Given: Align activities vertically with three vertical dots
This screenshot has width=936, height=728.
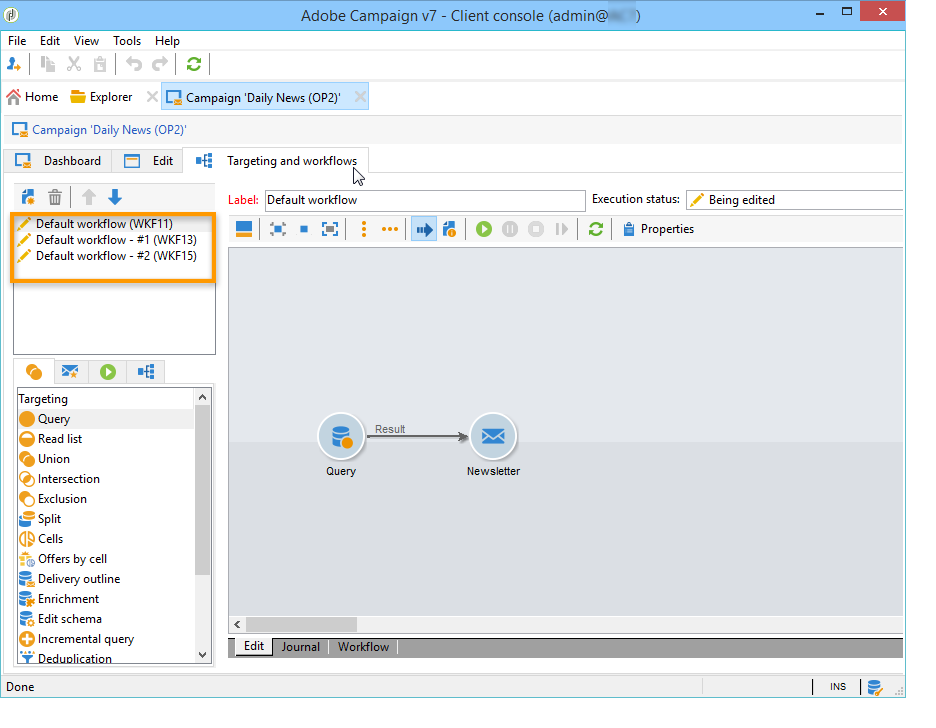Looking at the screenshot, I should [x=364, y=229].
